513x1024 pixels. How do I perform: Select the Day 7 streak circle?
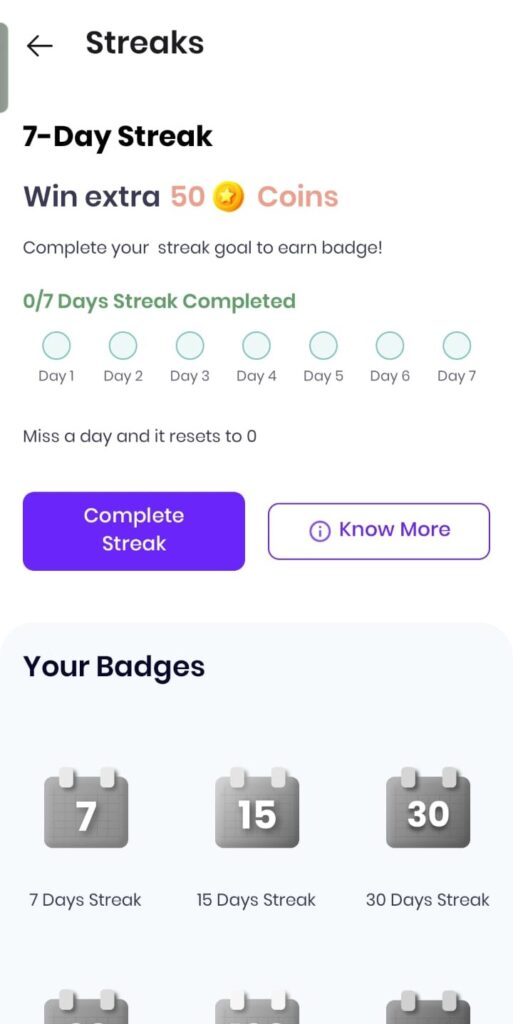pos(457,345)
